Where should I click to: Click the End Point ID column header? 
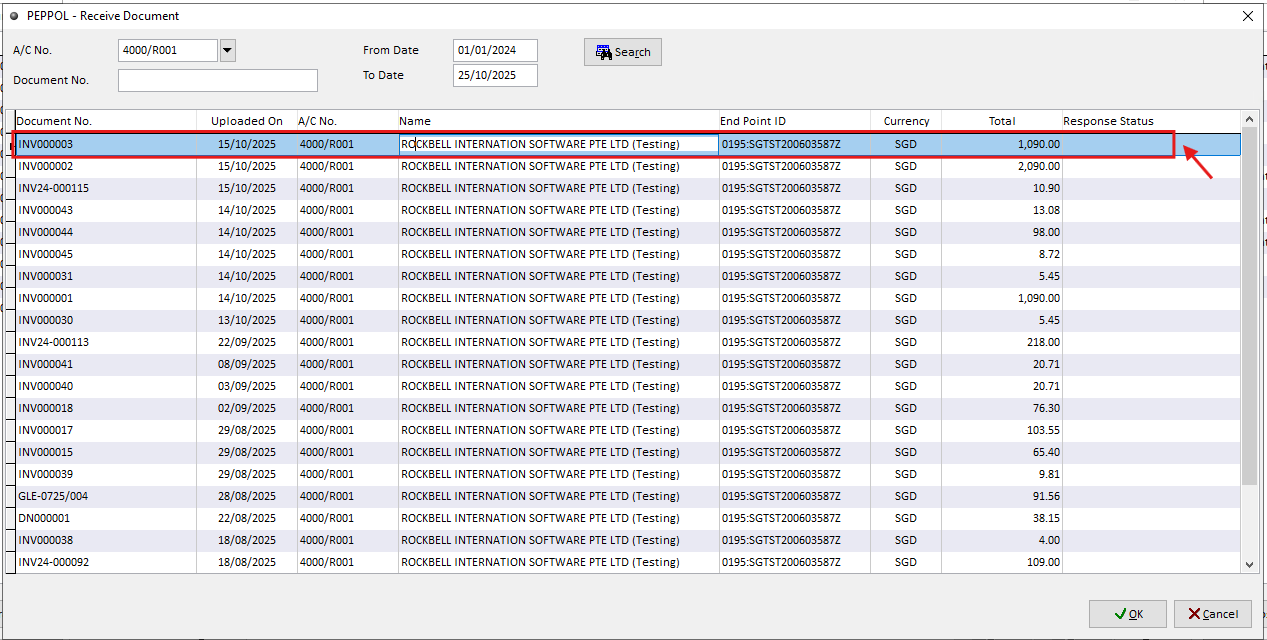tap(795, 121)
